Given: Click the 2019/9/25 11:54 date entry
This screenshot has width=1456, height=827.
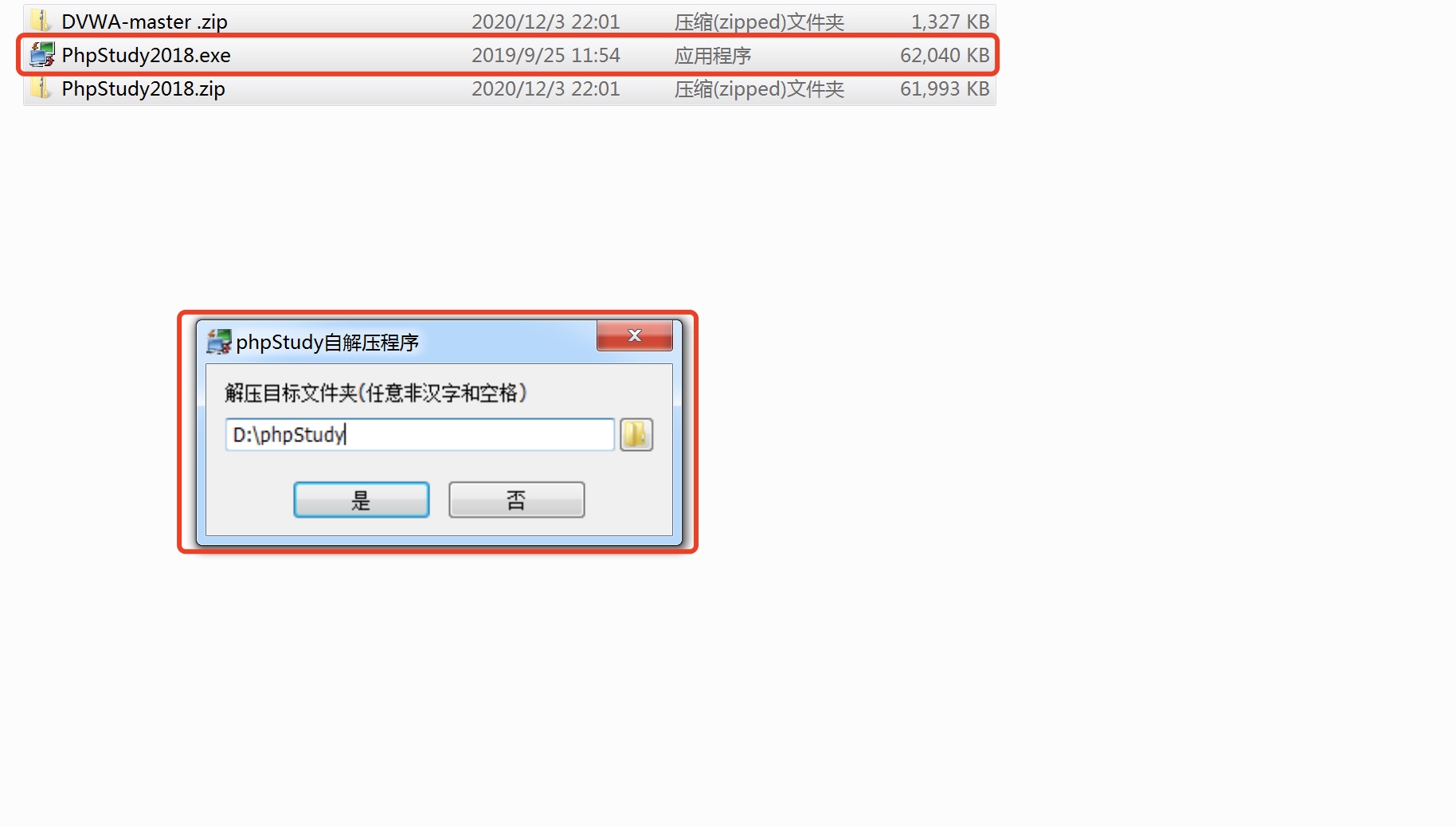Looking at the screenshot, I should [546, 55].
